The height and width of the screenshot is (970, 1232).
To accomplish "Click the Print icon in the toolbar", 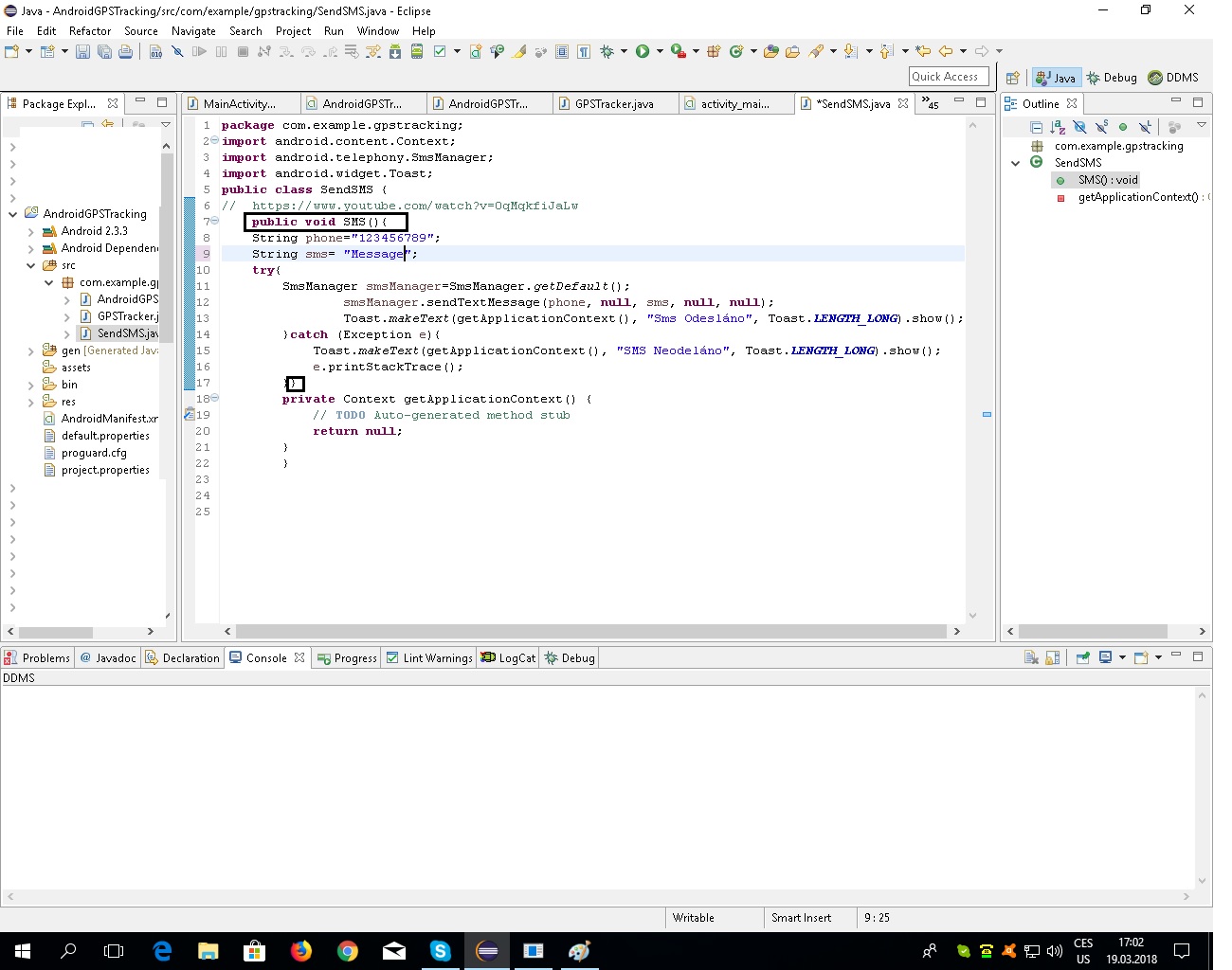I will point(125,52).
